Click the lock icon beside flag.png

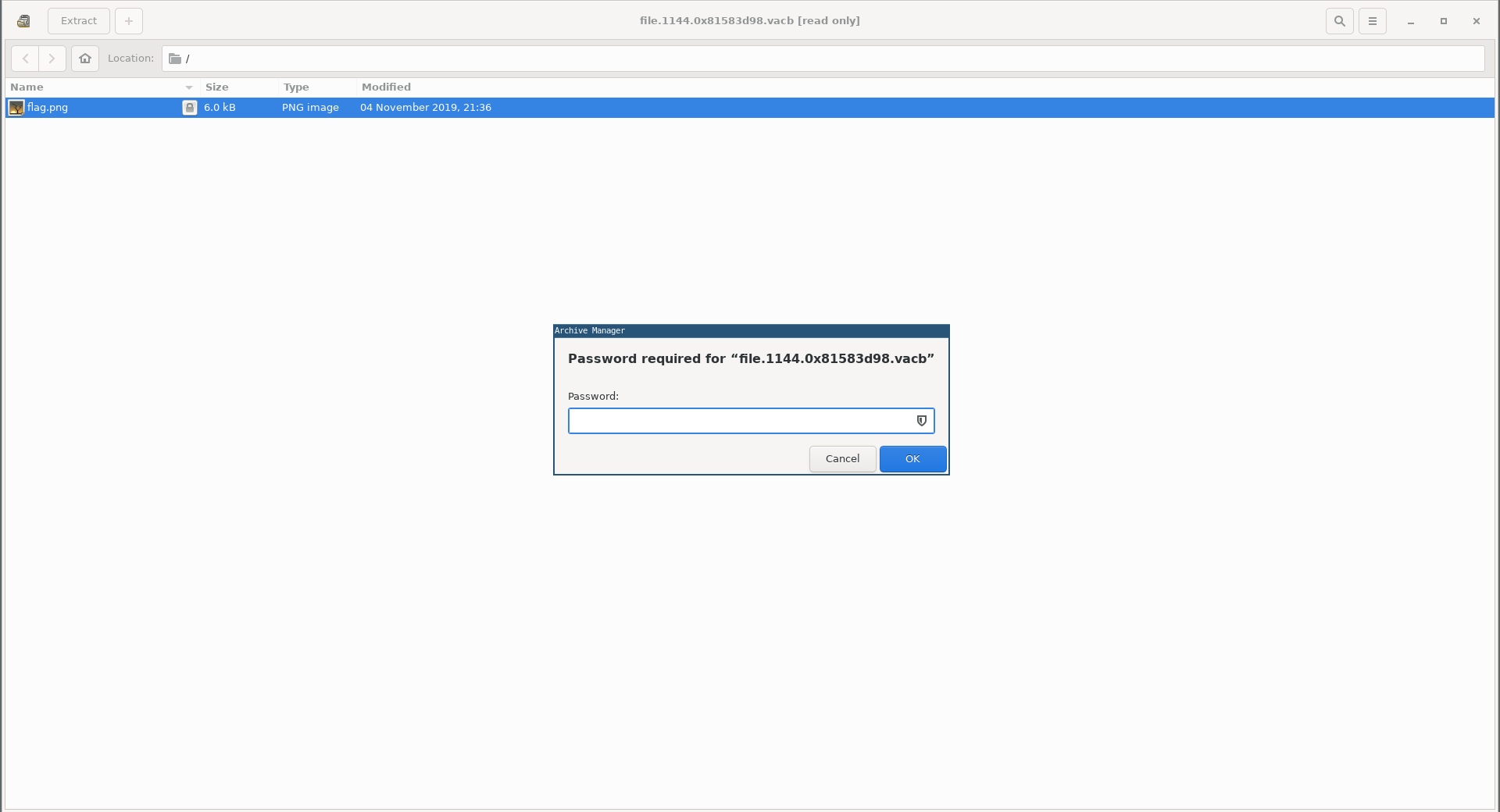pos(189,108)
